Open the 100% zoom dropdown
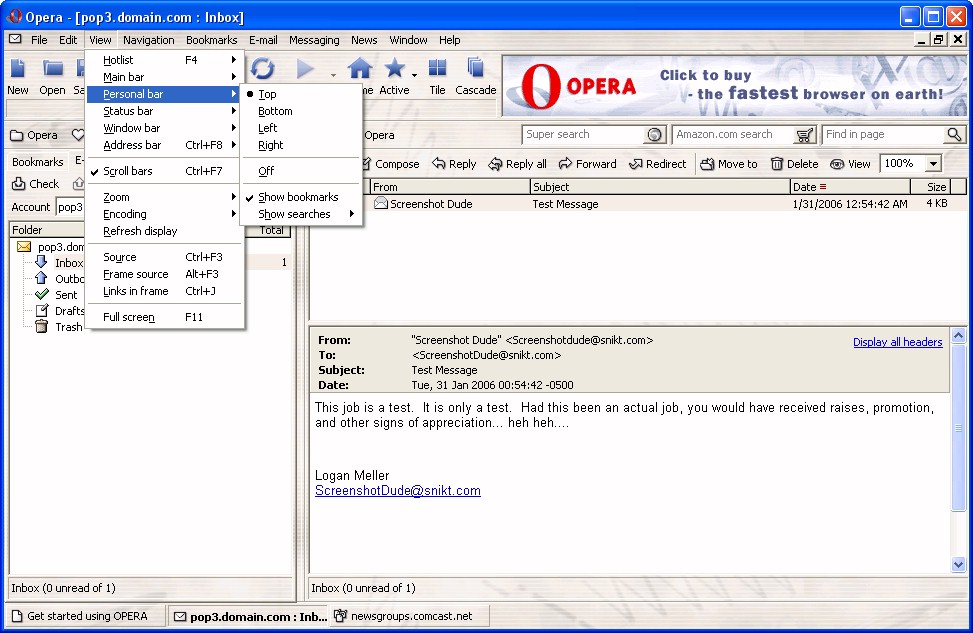This screenshot has height=633, width=973. pyautogui.click(x=933, y=164)
